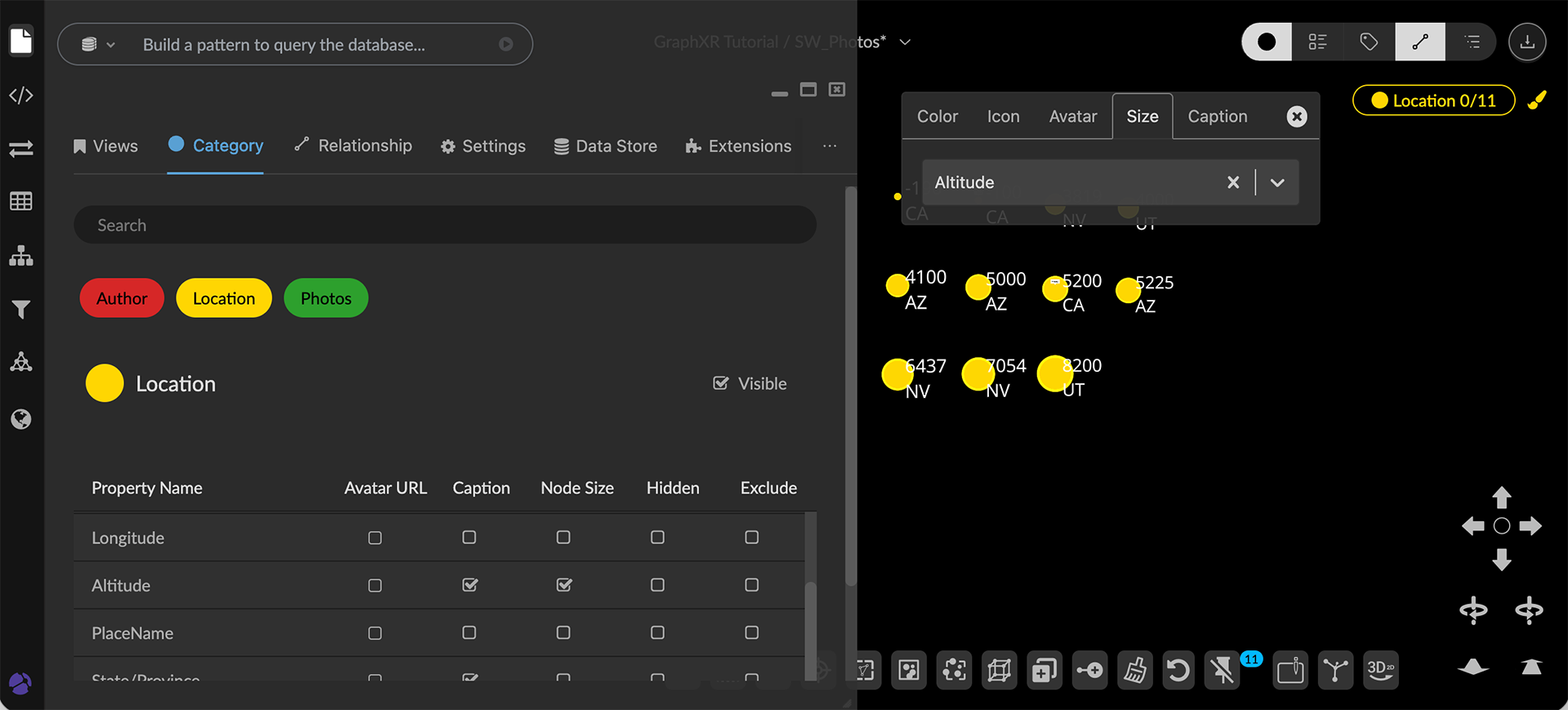Expand the SW_Photos project name dropdown
This screenshot has width=1568, height=710.
point(905,42)
